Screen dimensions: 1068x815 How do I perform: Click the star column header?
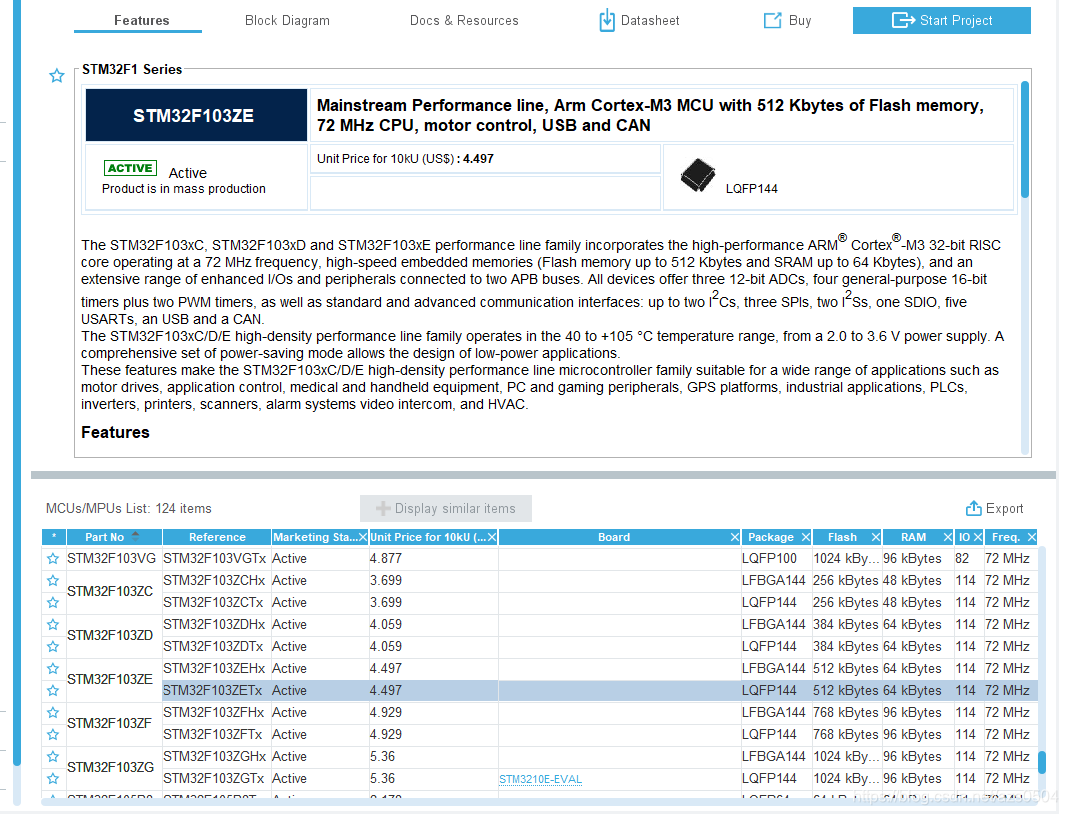click(x=54, y=537)
